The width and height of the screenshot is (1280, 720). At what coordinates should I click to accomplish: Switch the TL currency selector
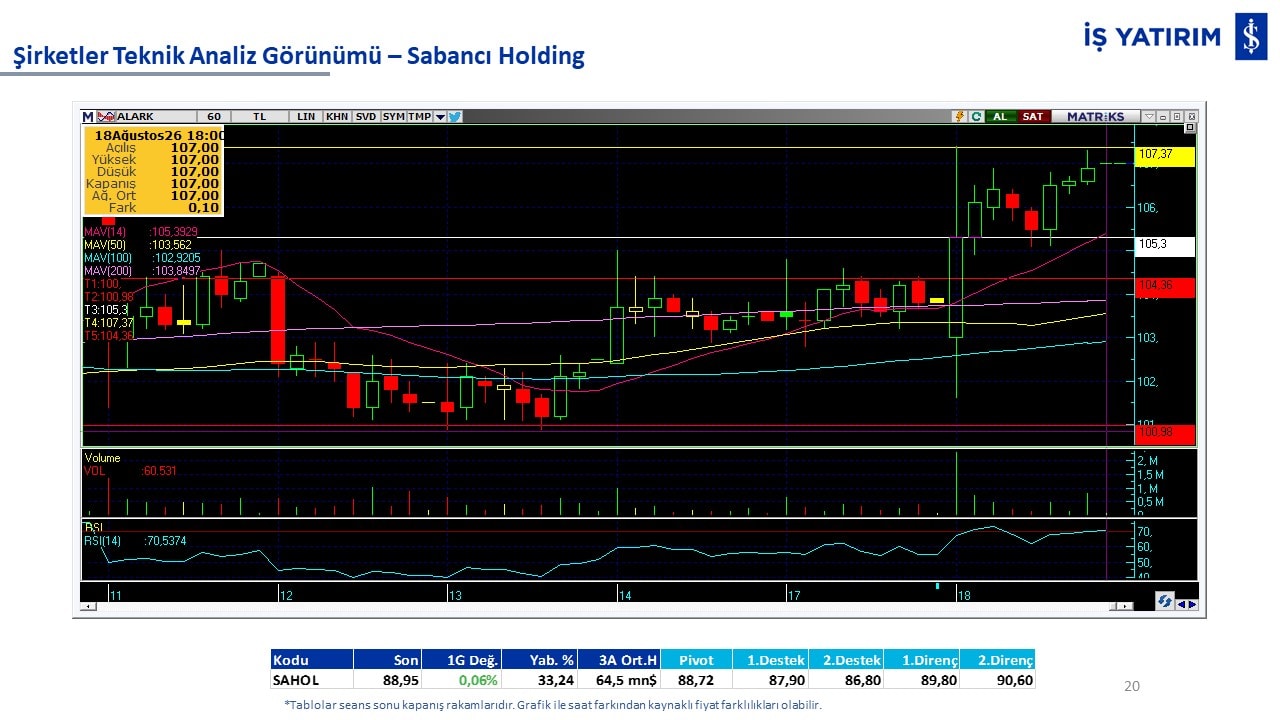click(260, 117)
